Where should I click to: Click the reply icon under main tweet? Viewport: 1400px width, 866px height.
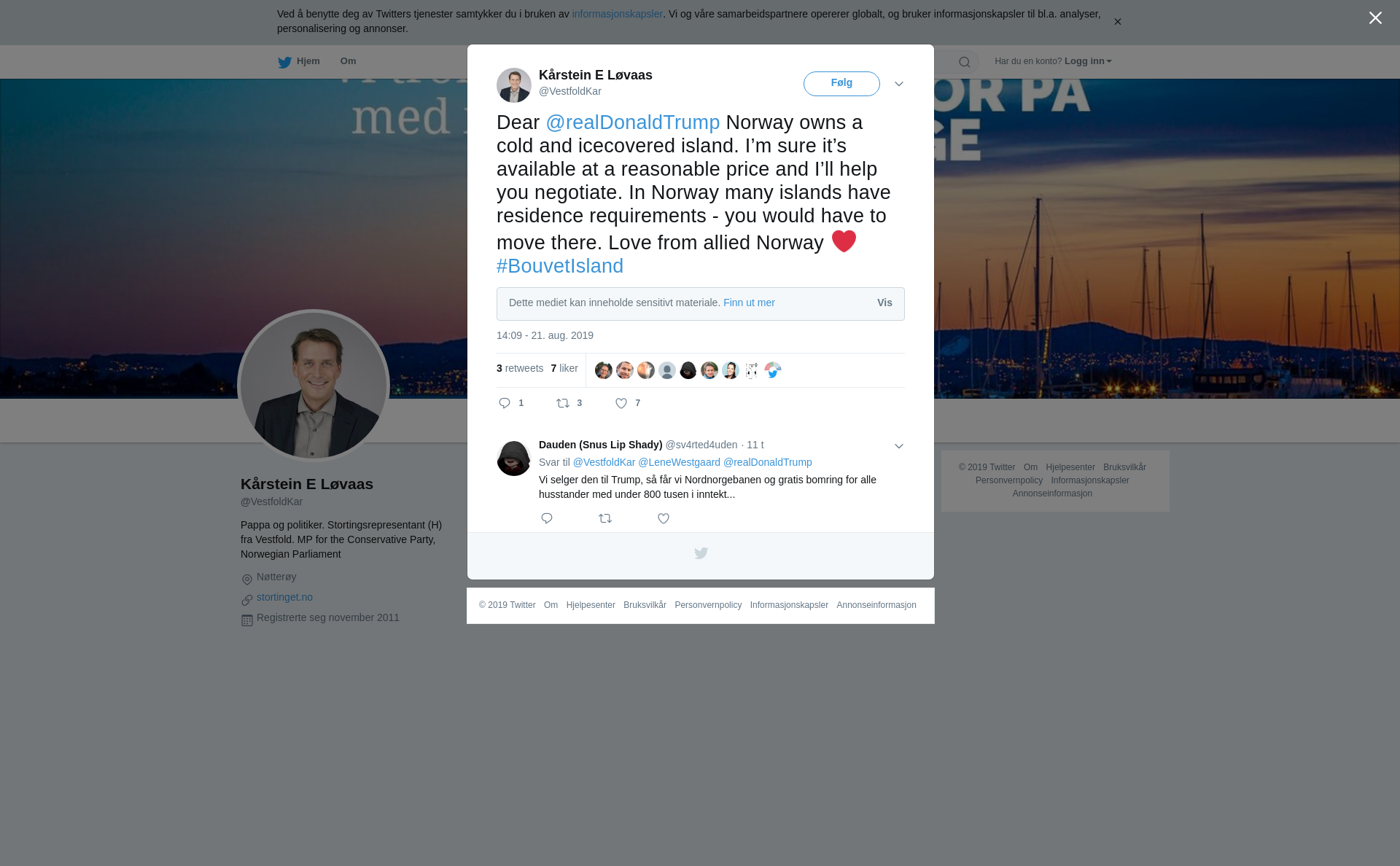[505, 403]
